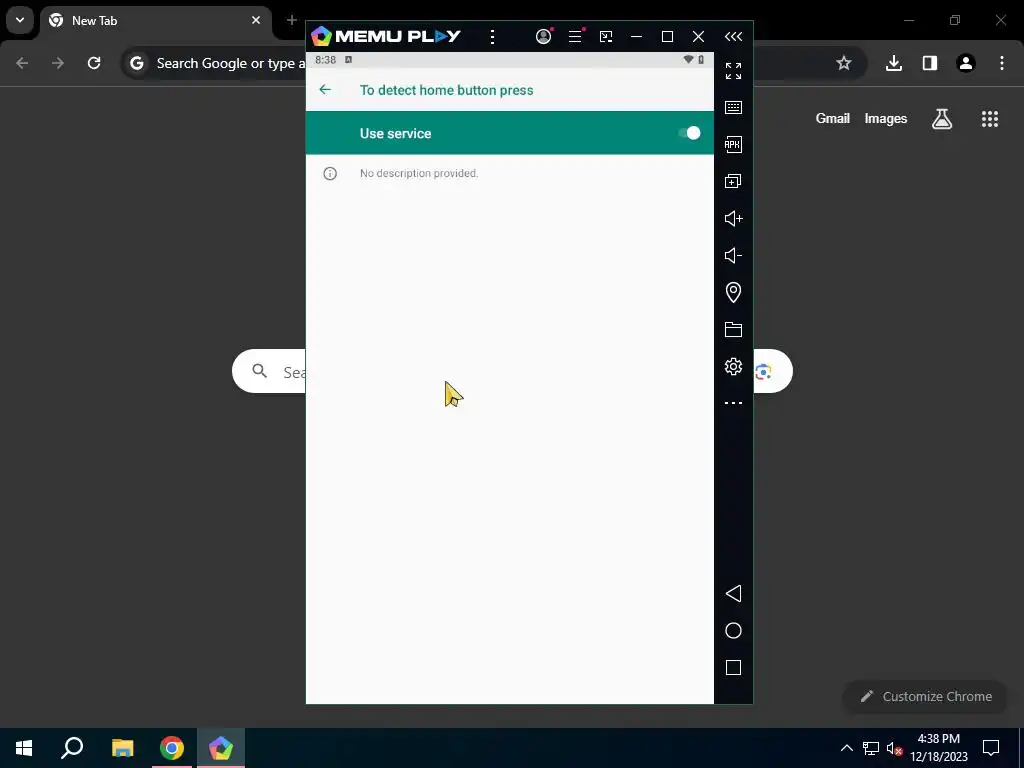Open MEmu account profile icon
The width and height of the screenshot is (1024, 768).
[x=543, y=37]
